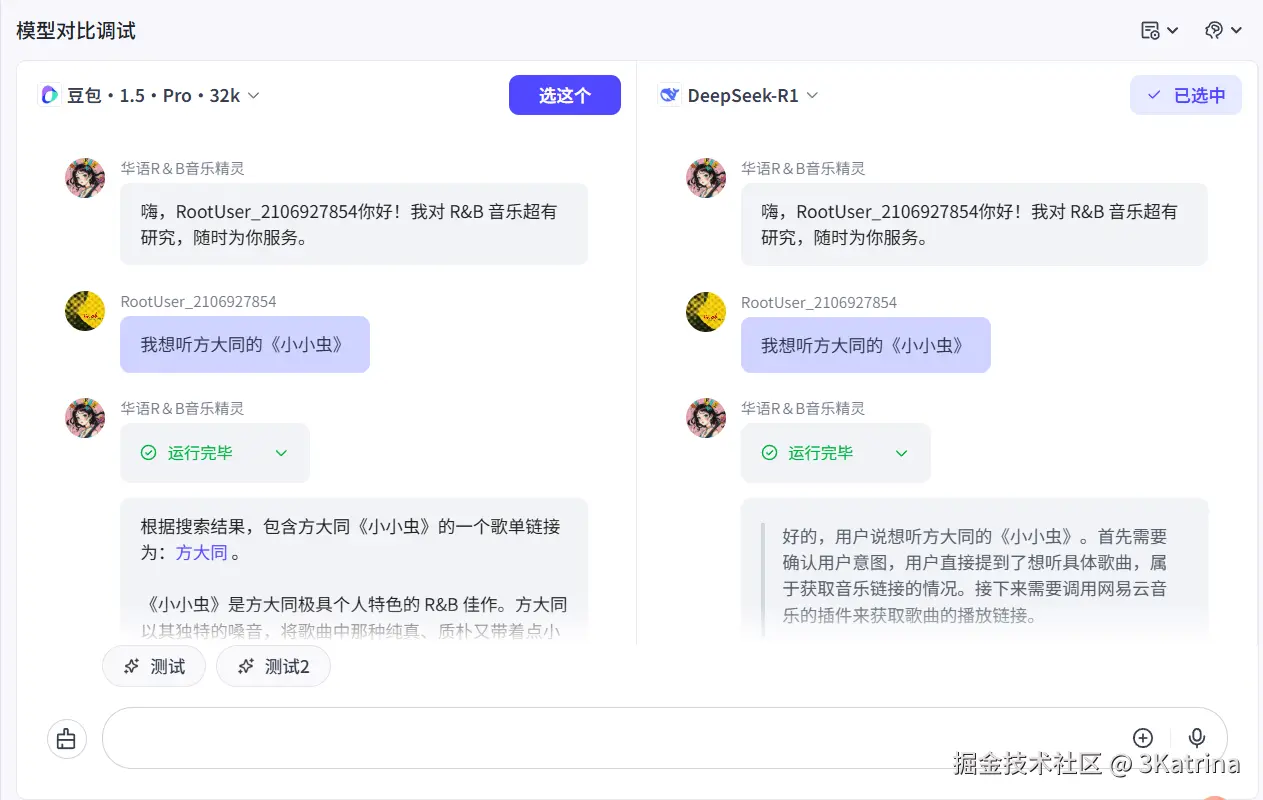
Task: Click the 模型对比调试 page title
Action: click(76, 31)
